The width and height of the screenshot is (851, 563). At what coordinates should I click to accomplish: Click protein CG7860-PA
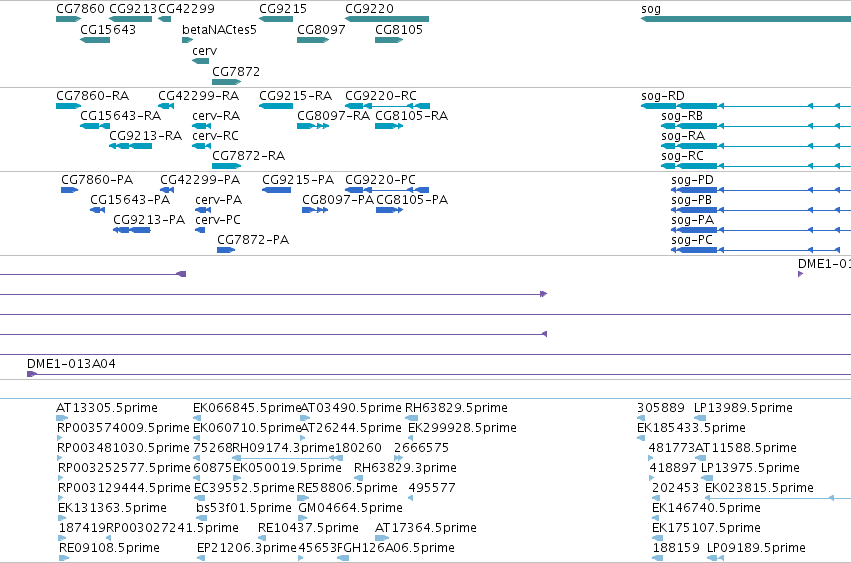click(97, 180)
